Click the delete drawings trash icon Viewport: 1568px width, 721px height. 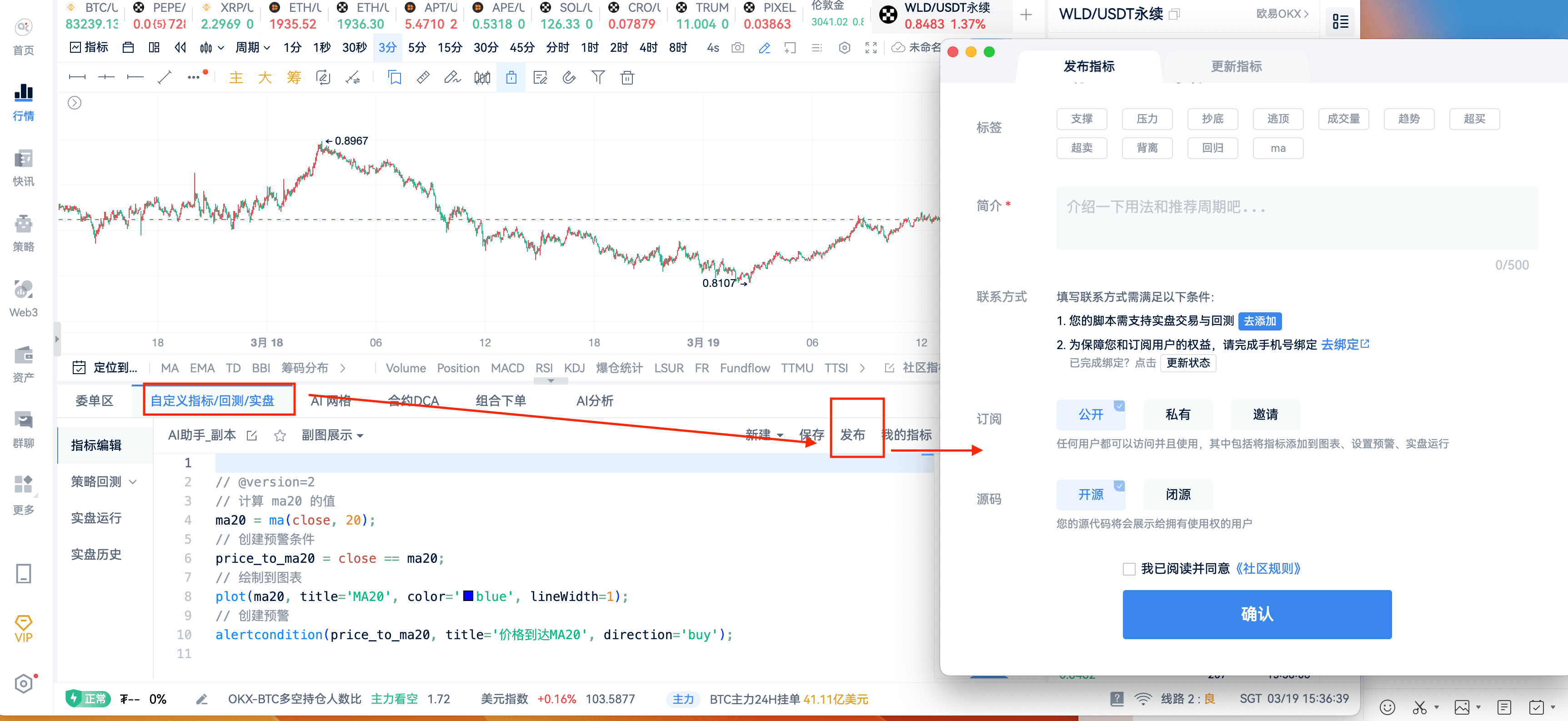[x=627, y=77]
